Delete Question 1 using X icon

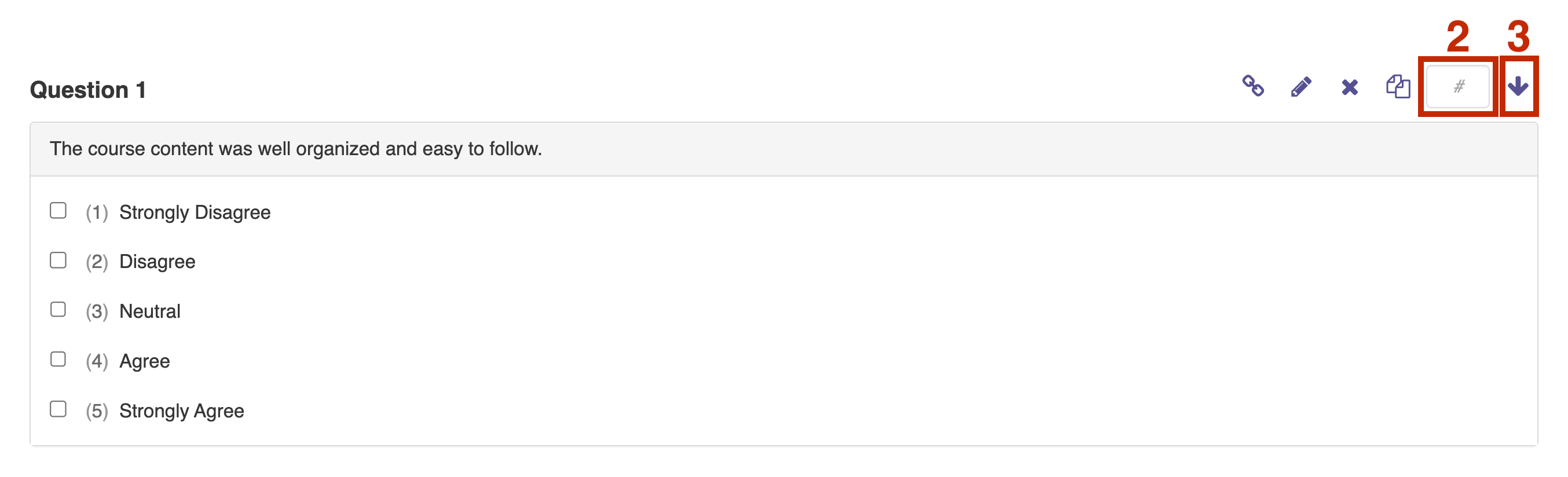(x=1350, y=87)
